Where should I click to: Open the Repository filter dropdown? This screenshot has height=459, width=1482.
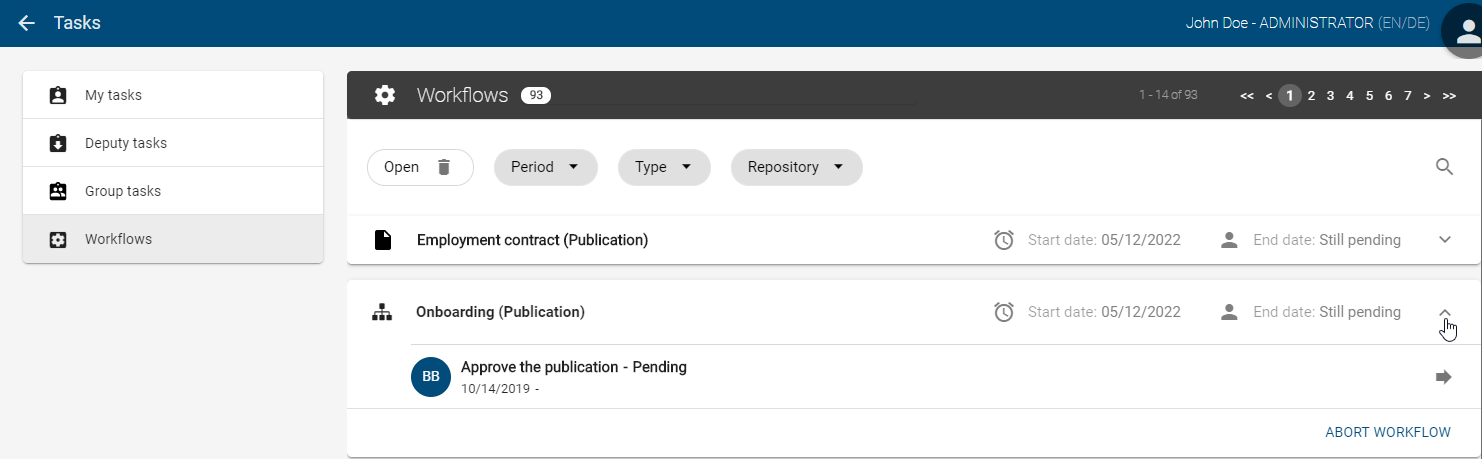(x=796, y=167)
